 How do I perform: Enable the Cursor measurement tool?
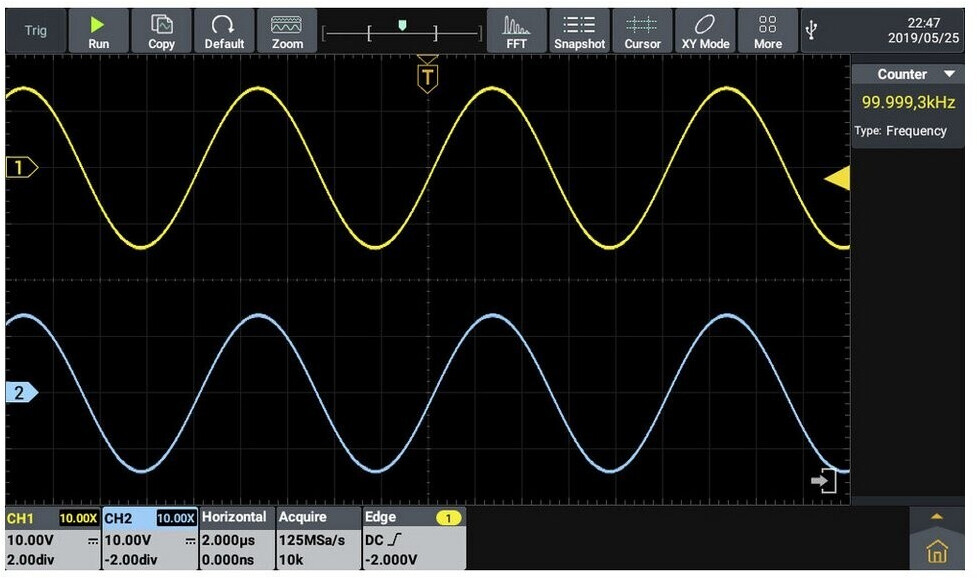click(642, 30)
